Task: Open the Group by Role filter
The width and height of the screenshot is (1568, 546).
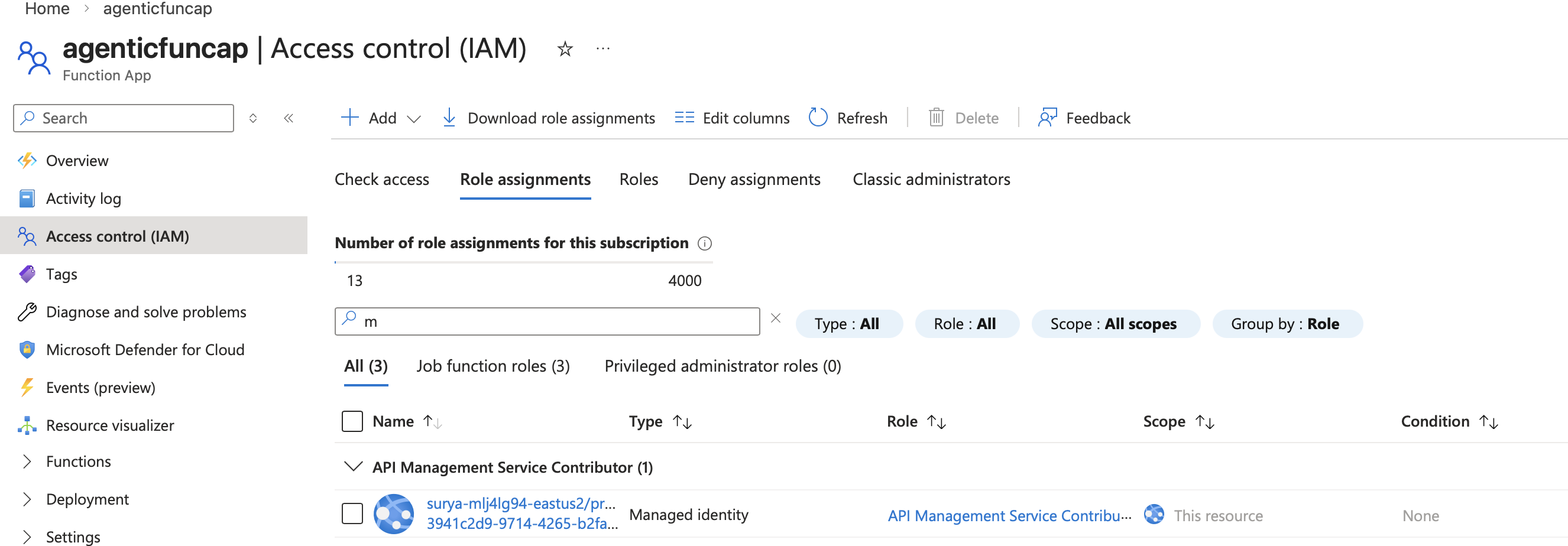Action: point(1286,324)
